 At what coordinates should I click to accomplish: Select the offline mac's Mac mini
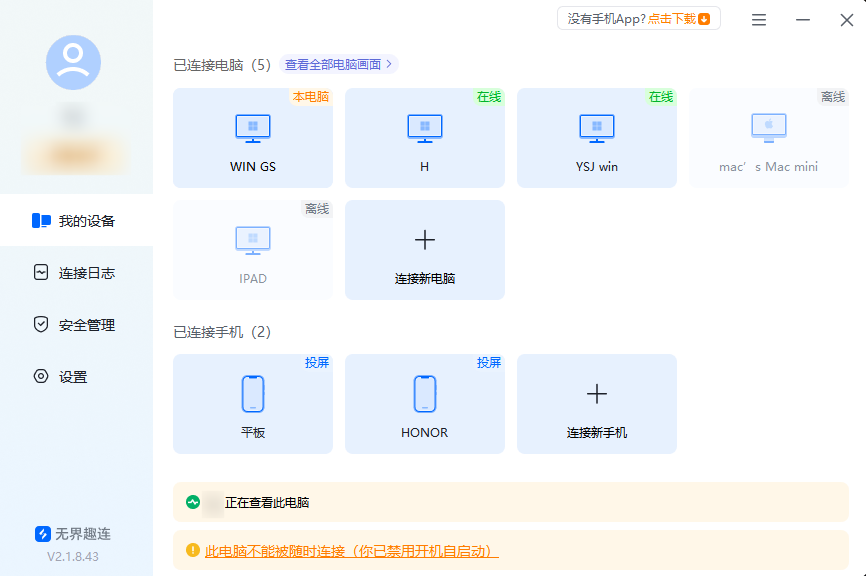(x=768, y=137)
